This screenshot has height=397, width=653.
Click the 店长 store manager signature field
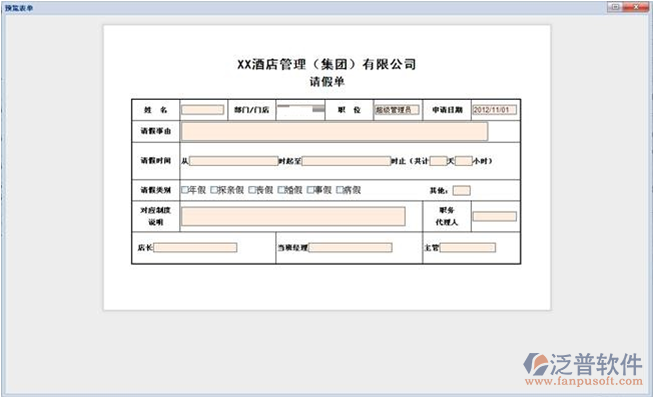(x=195, y=247)
